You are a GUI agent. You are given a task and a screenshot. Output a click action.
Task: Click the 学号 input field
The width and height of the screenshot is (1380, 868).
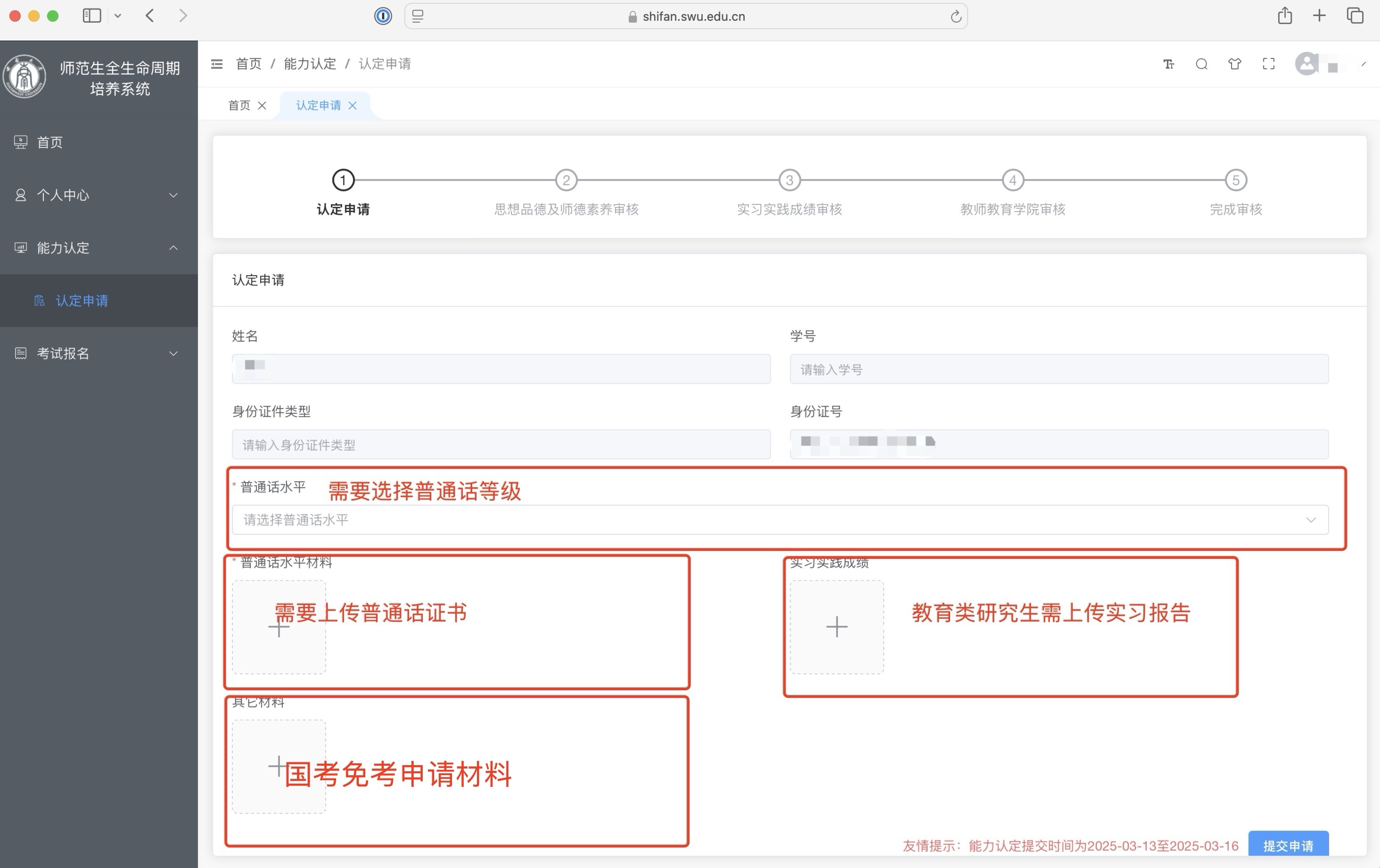[1059, 369]
